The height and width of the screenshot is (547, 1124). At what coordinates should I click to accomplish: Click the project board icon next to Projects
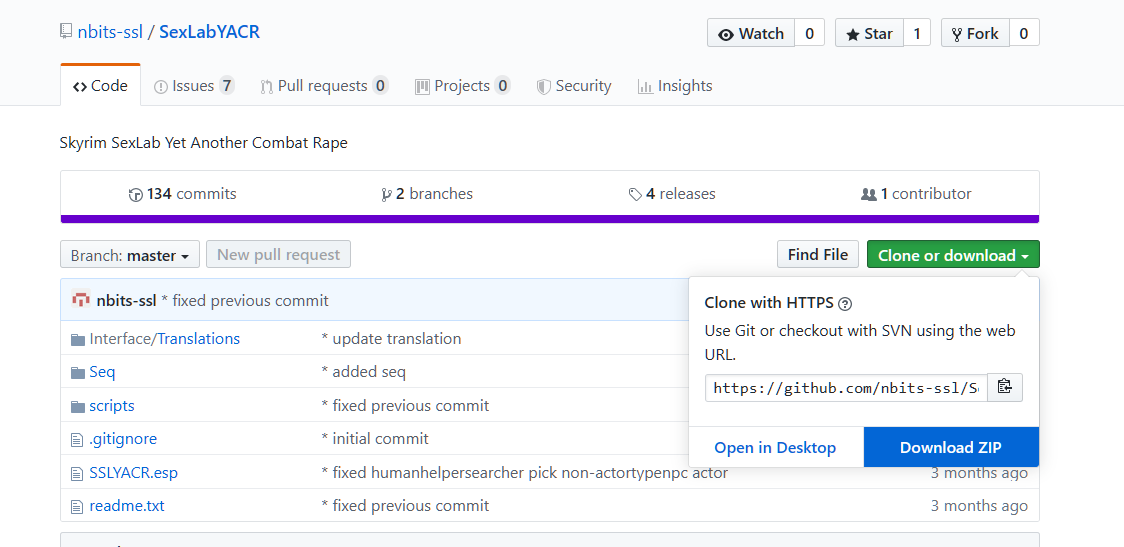click(x=422, y=87)
